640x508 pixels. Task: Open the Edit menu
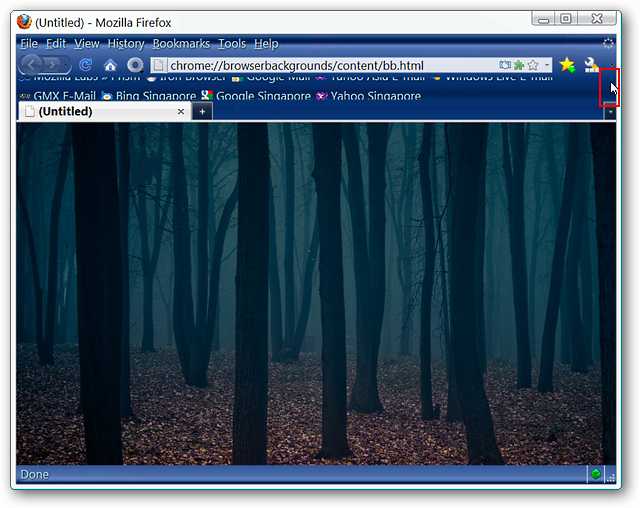click(x=56, y=44)
